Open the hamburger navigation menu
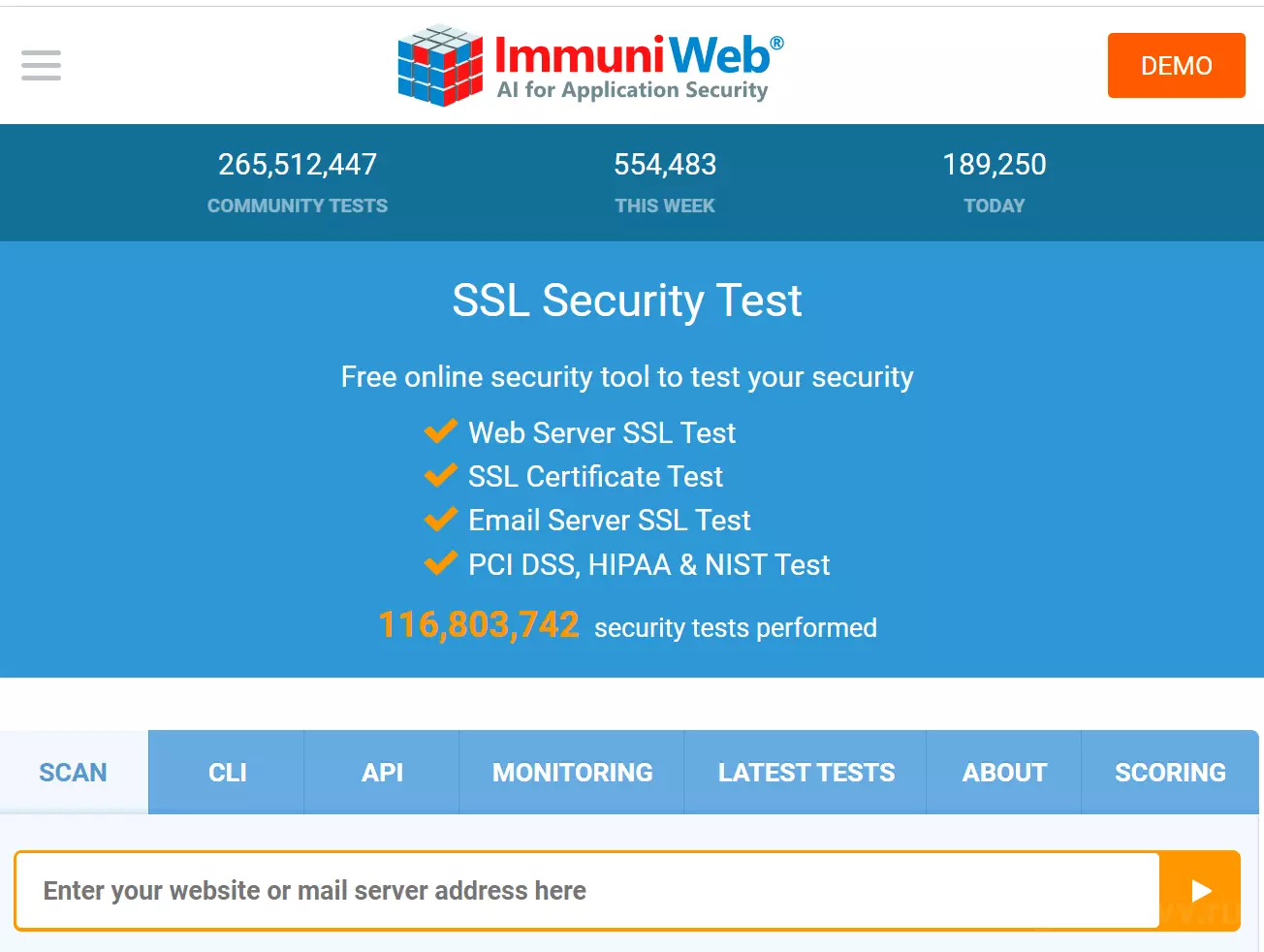The width and height of the screenshot is (1264, 952). coord(41,65)
